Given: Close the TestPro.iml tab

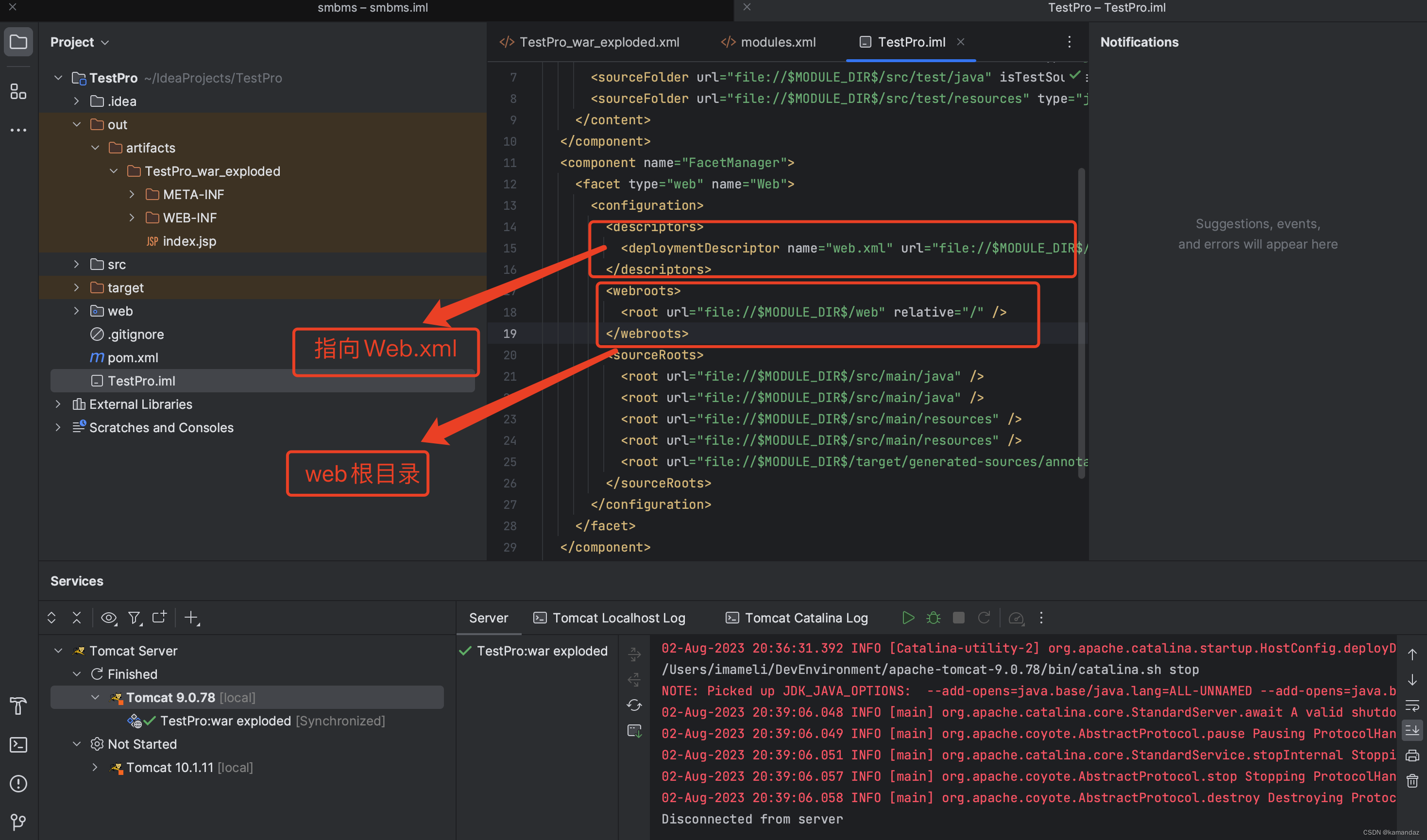Looking at the screenshot, I should coord(961,42).
